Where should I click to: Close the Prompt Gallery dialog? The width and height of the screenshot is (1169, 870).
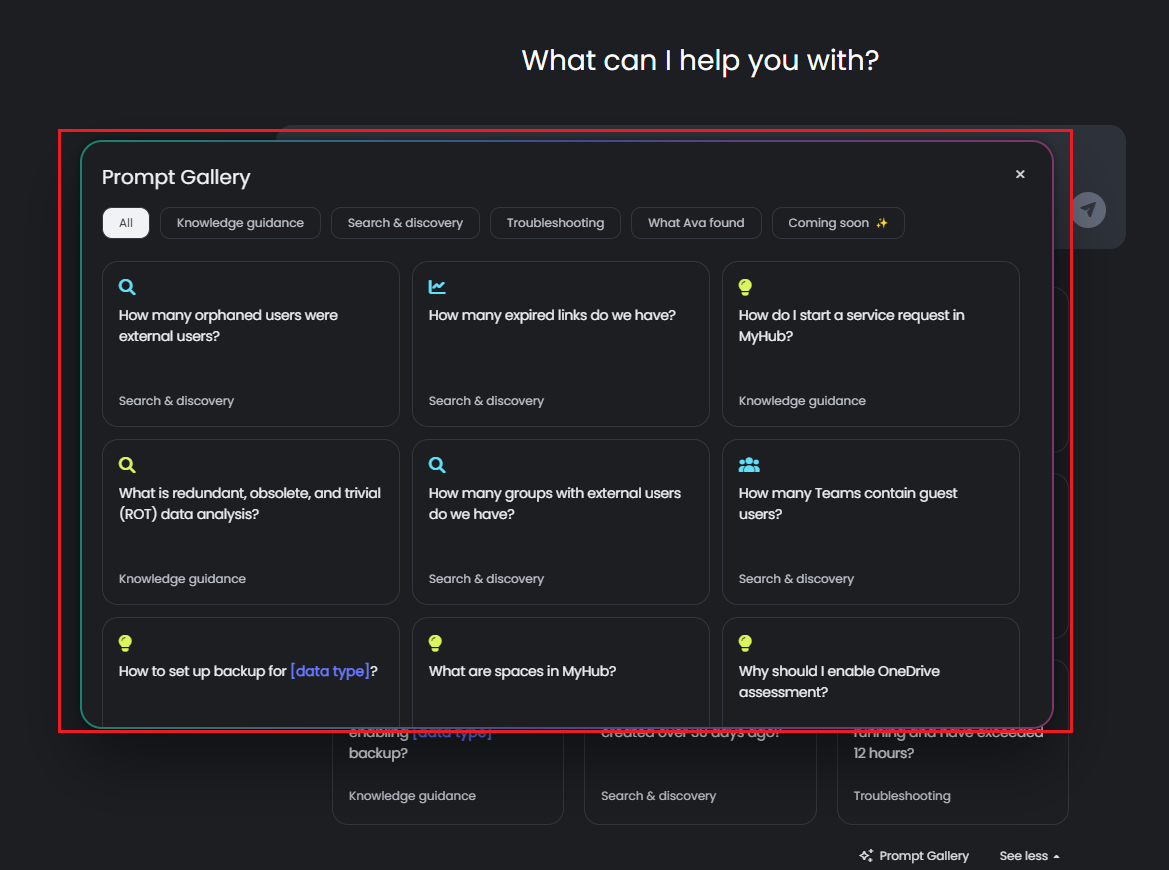click(x=1020, y=174)
